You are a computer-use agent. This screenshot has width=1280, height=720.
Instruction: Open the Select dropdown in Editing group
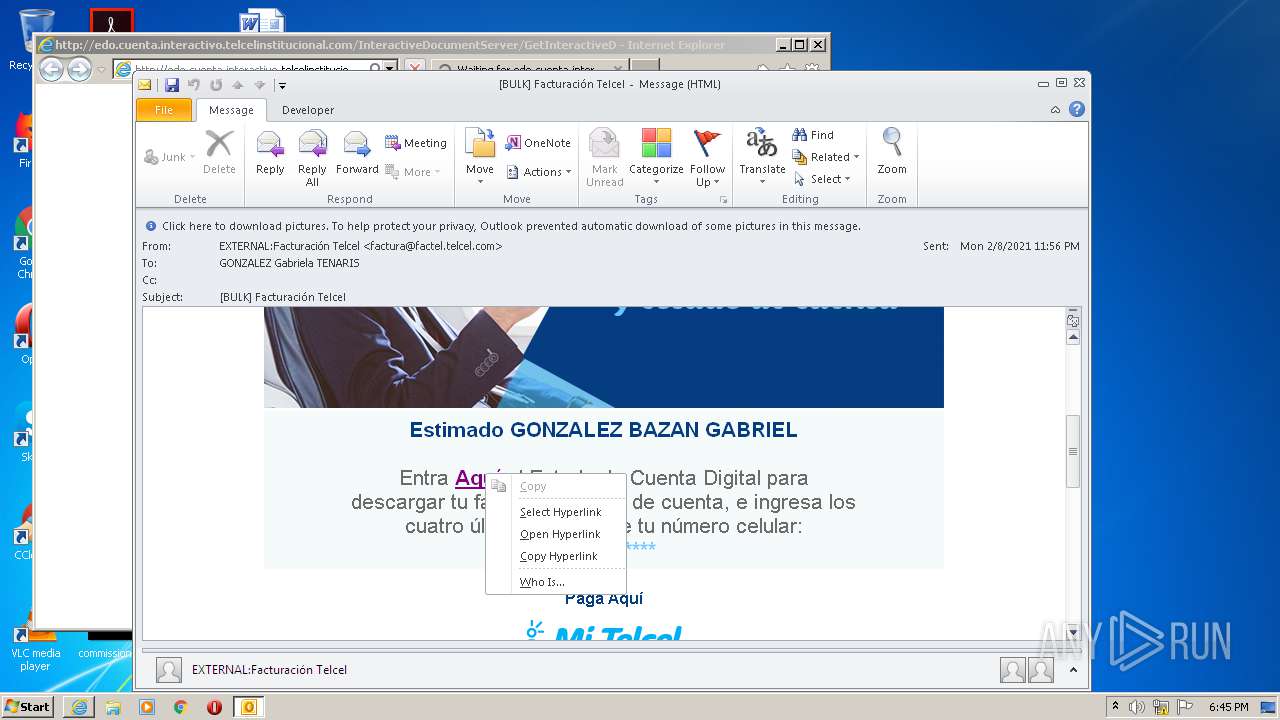822,179
